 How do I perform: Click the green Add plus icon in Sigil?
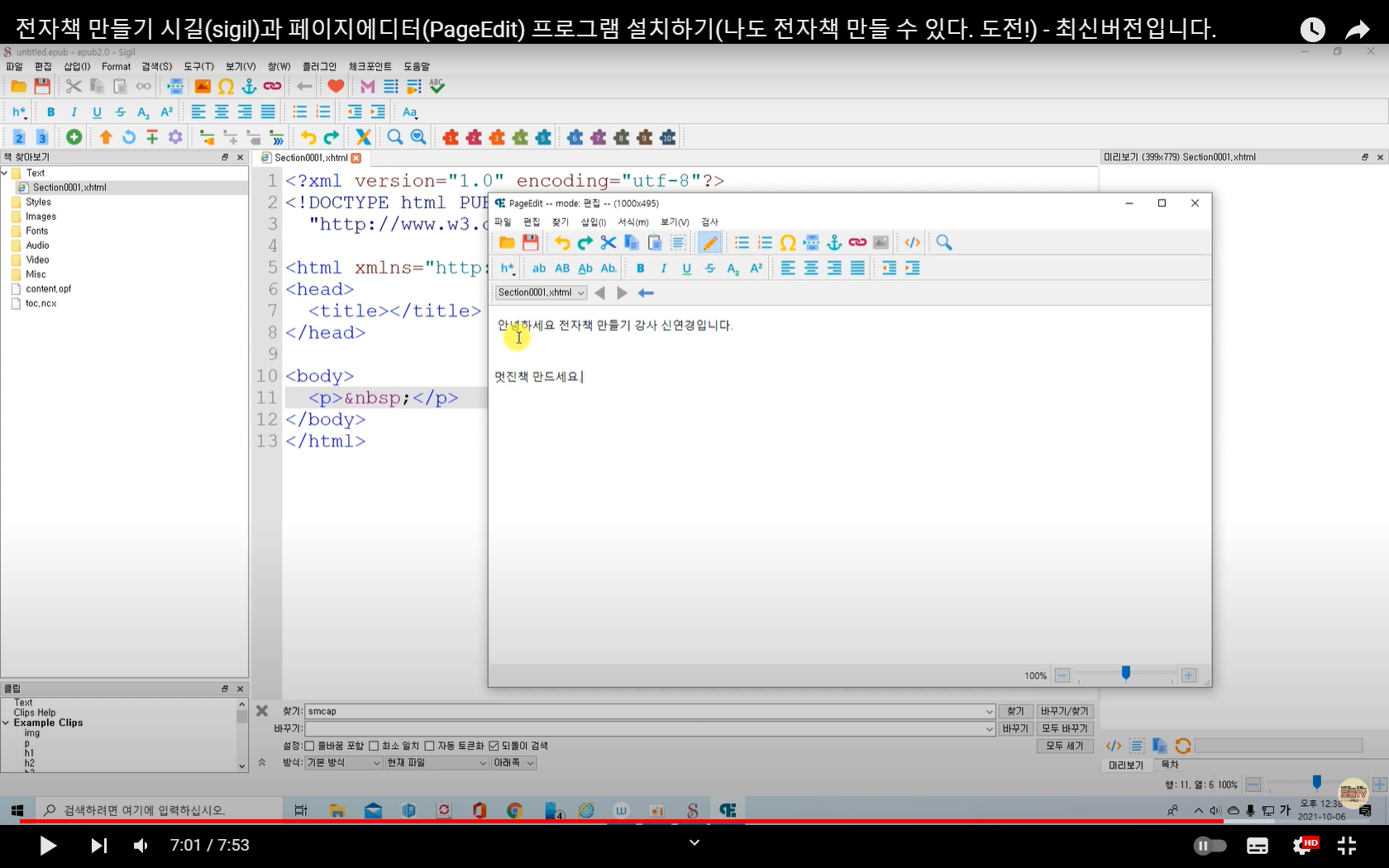pos(74,137)
